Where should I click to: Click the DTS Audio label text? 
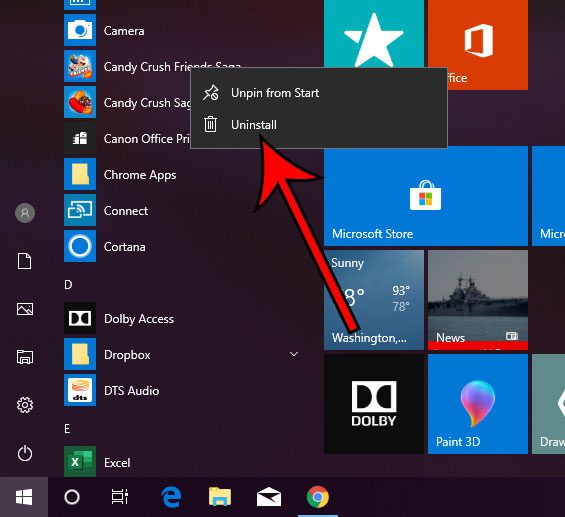132,391
